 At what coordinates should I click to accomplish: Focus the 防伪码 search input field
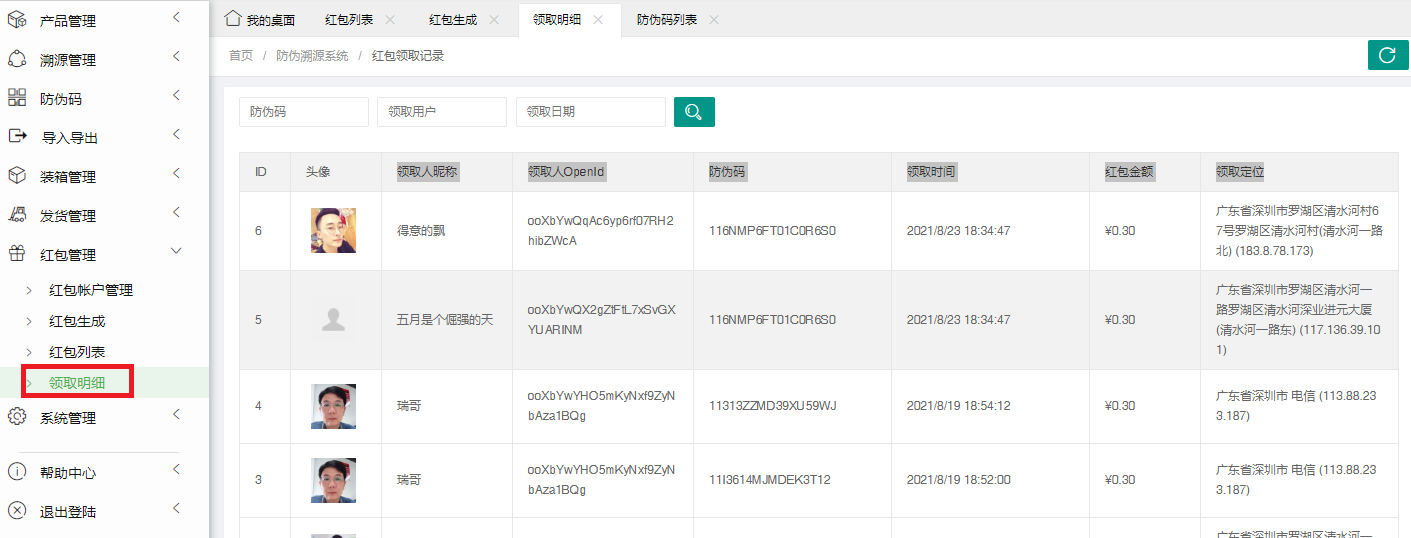304,112
